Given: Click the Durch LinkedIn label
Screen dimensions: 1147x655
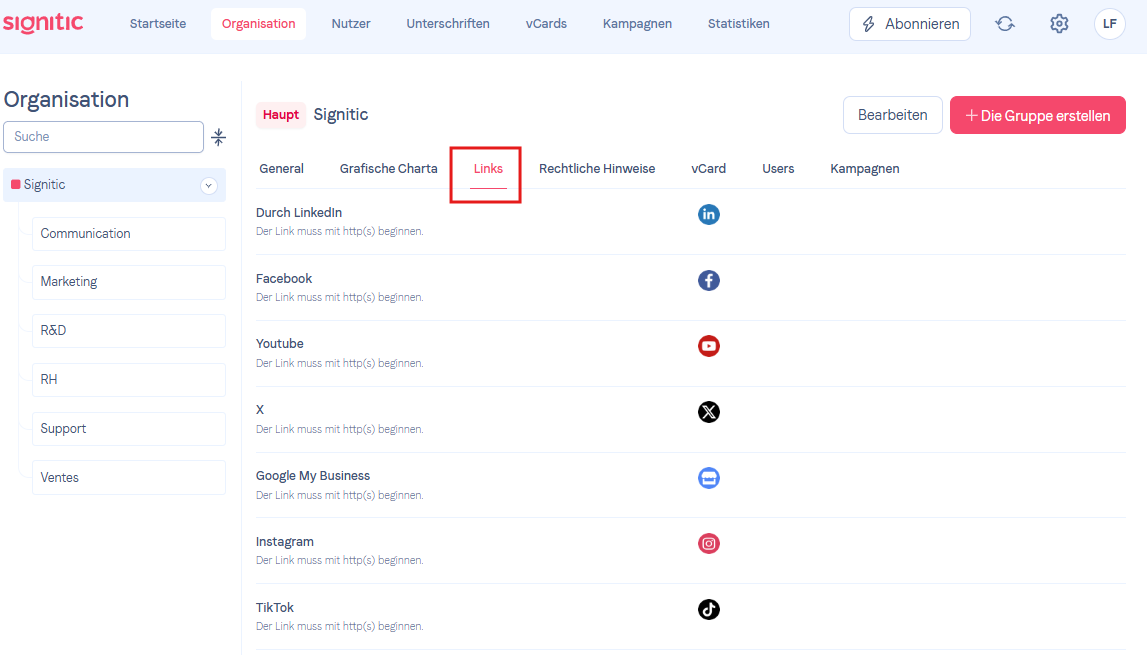Looking at the screenshot, I should [298, 212].
